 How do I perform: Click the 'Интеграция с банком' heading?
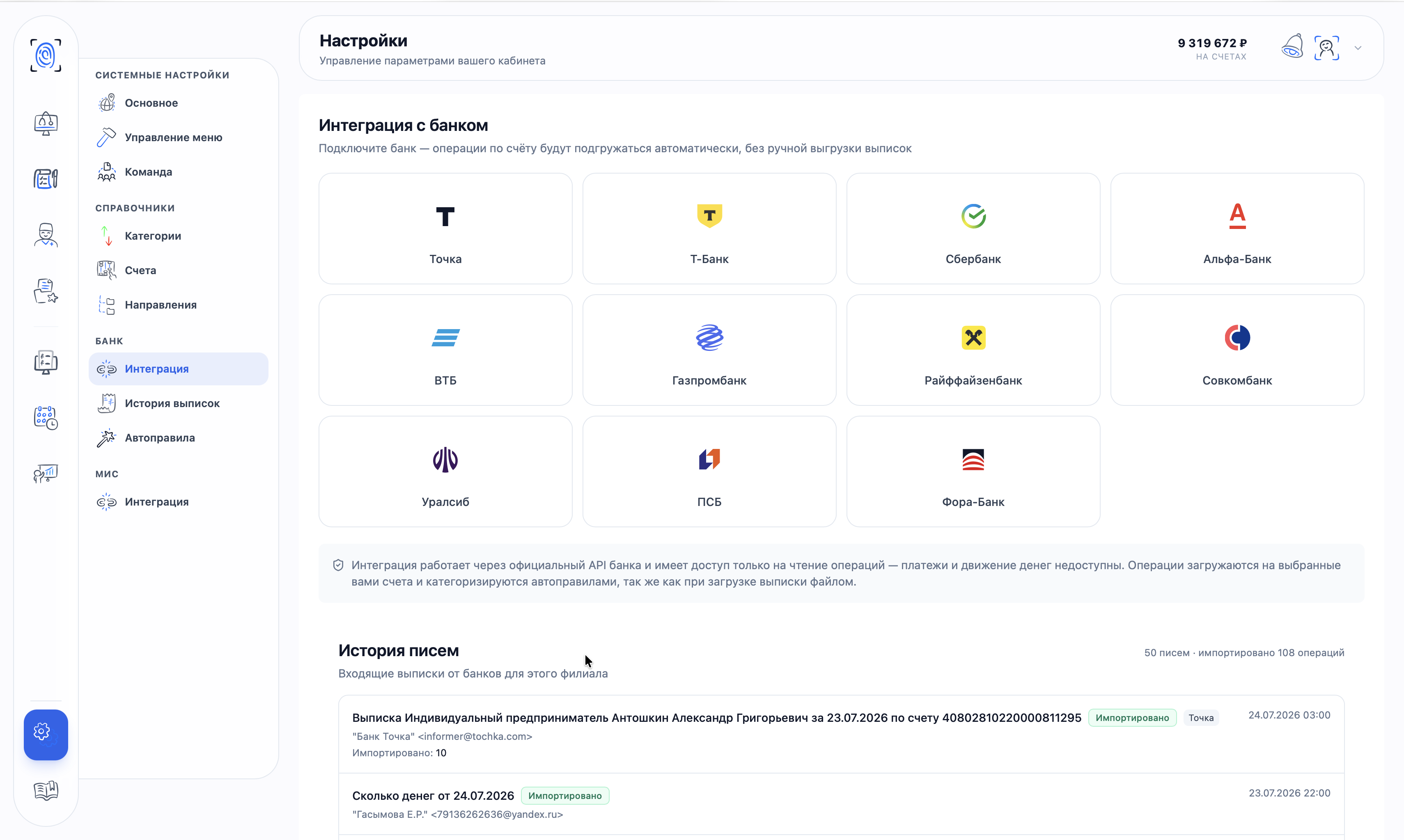point(403,126)
